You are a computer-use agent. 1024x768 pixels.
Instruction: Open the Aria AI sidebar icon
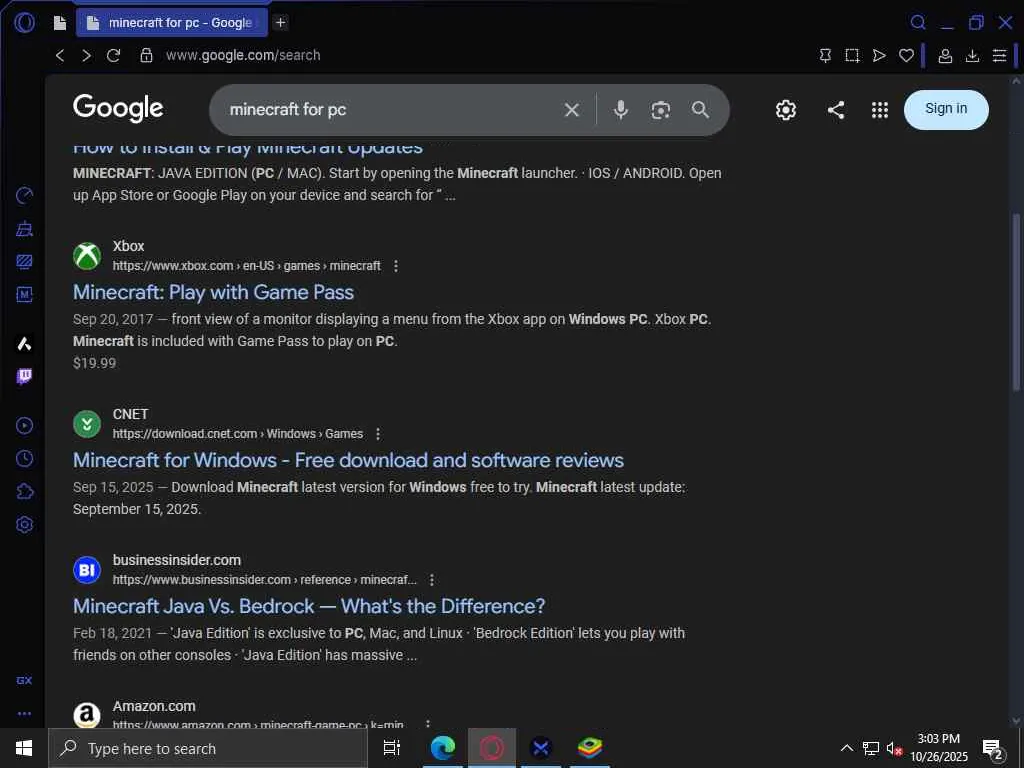pos(24,344)
